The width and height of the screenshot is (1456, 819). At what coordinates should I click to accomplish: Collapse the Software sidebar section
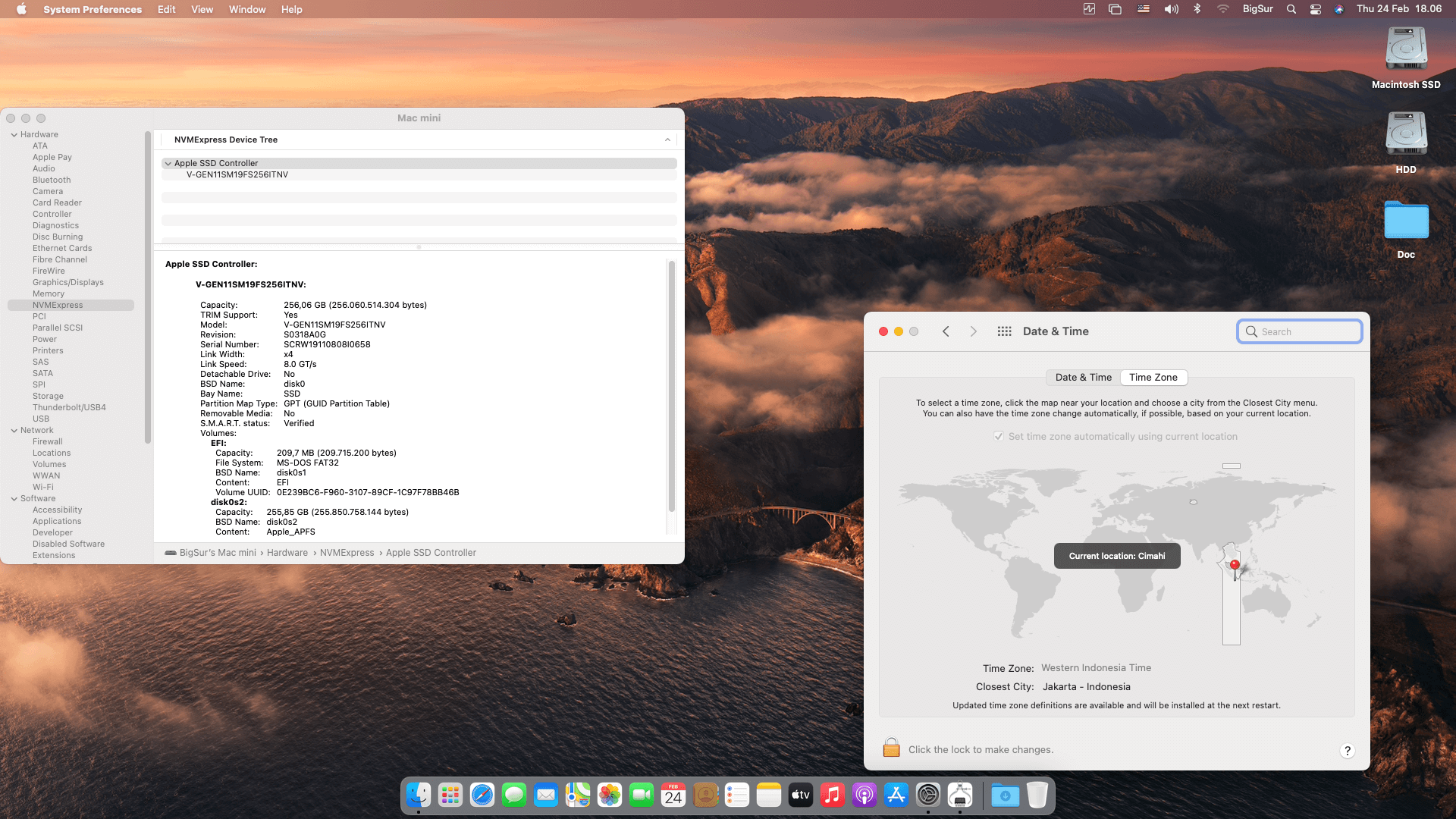[14, 499]
